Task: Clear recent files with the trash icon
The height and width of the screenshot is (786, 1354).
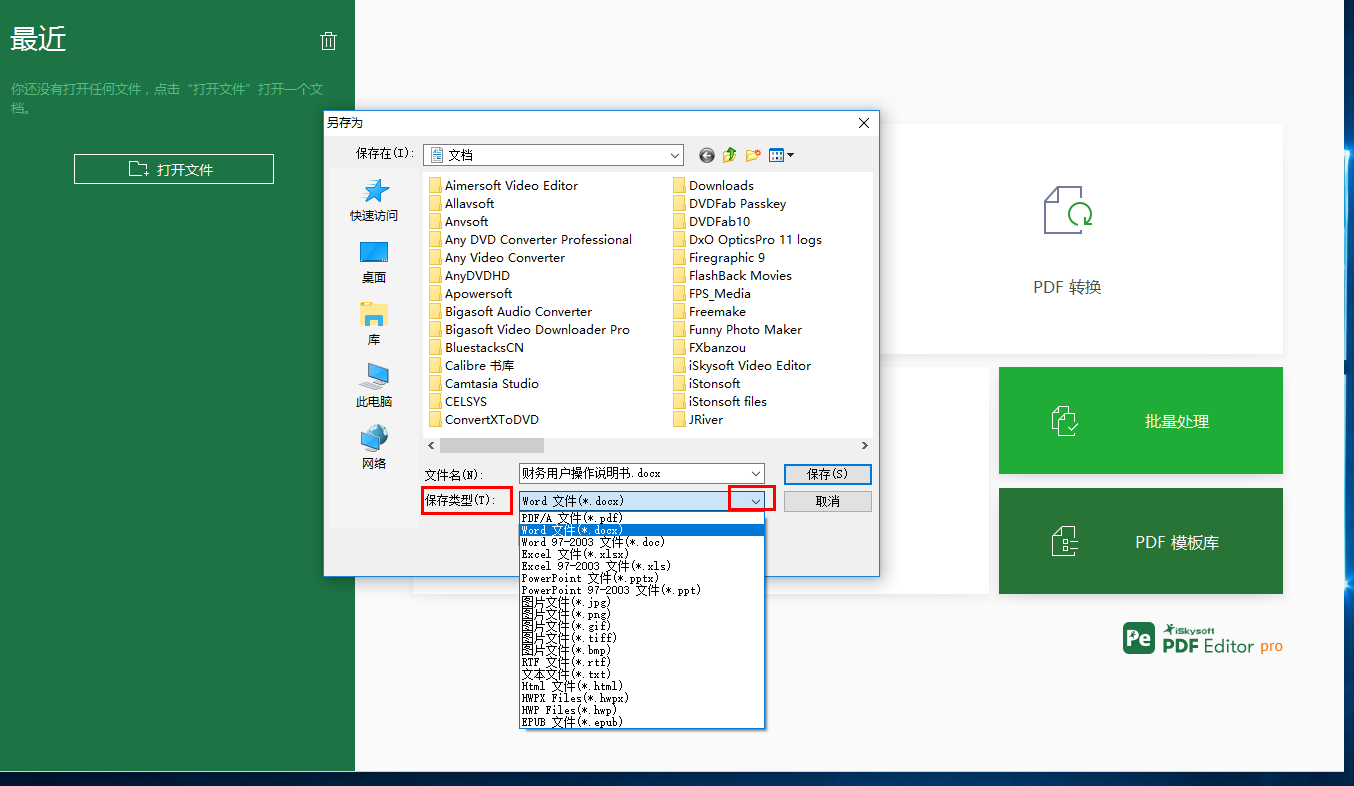Action: pyautogui.click(x=328, y=41)
